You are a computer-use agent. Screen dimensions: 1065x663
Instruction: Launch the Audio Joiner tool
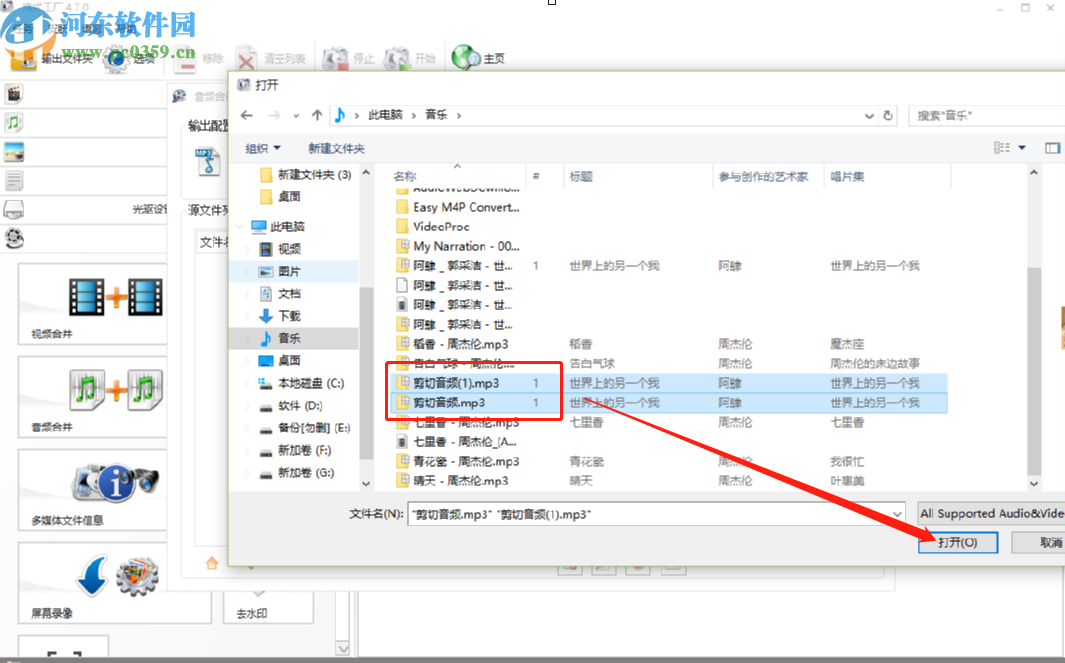tap(92, 397)
